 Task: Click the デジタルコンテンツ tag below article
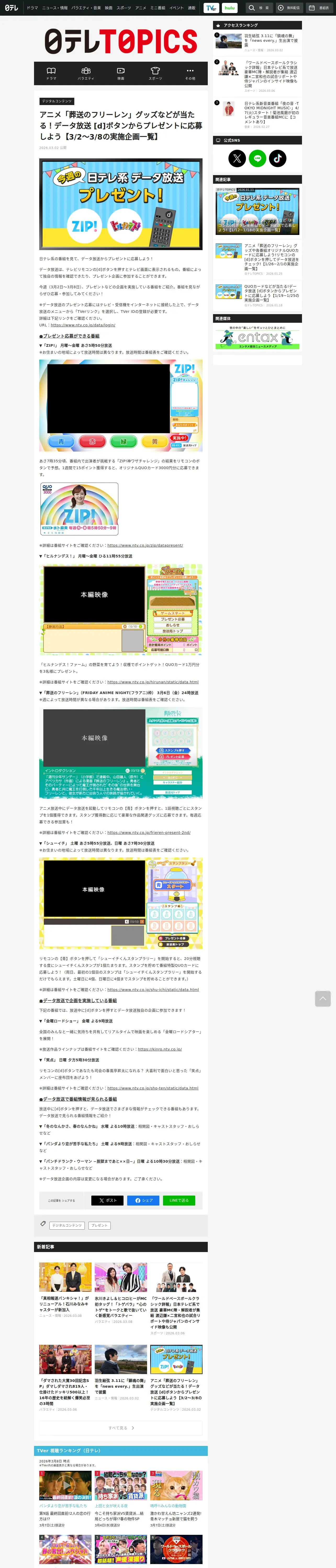(x=67, y=1225)
